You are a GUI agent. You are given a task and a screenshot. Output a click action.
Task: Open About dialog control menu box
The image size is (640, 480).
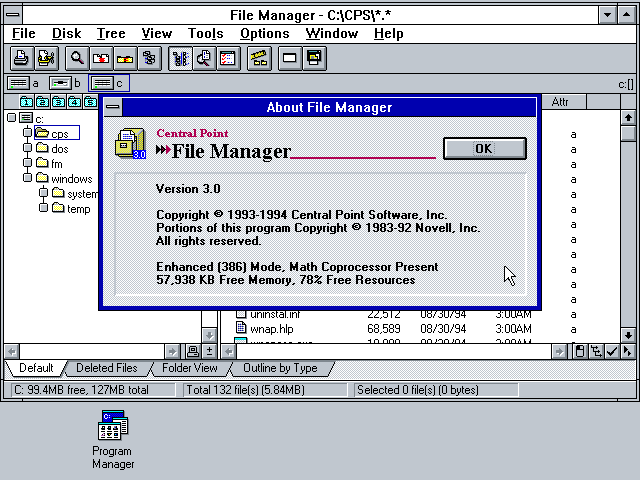point(113,107)
